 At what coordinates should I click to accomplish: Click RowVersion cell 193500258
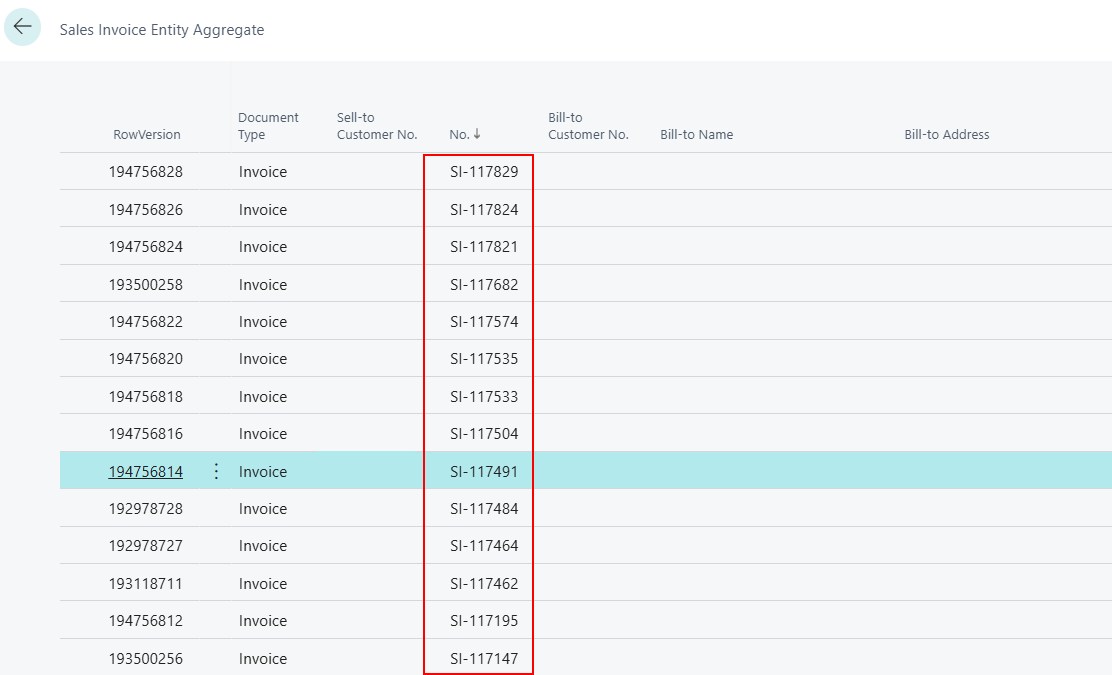(x=145, y=285)
